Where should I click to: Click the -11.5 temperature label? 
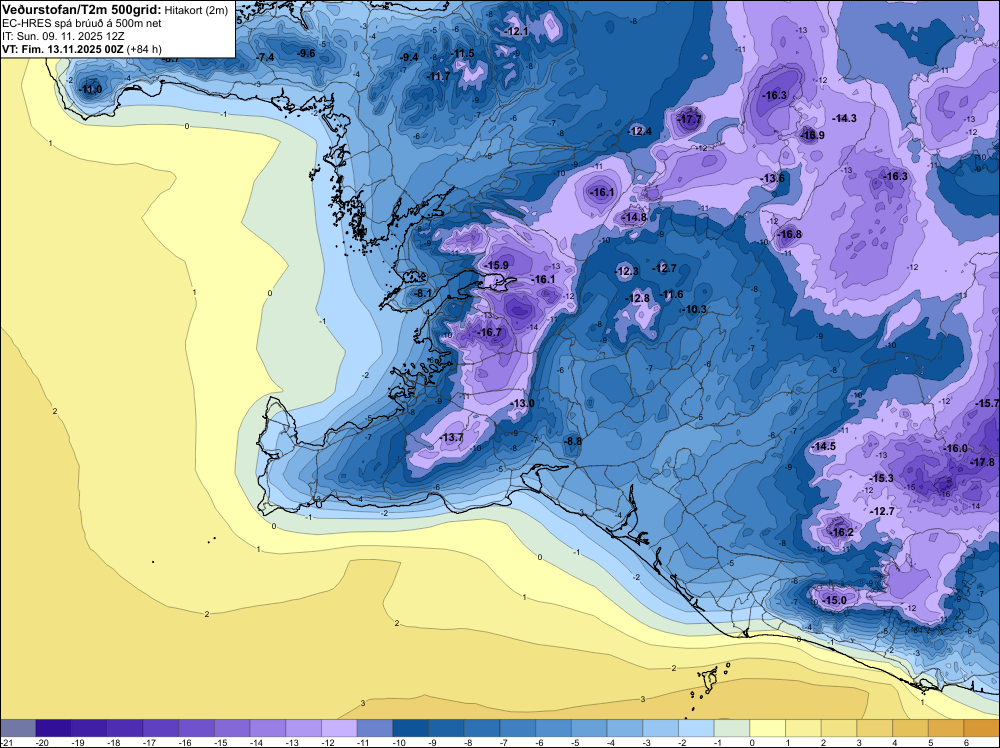point(462,53)
